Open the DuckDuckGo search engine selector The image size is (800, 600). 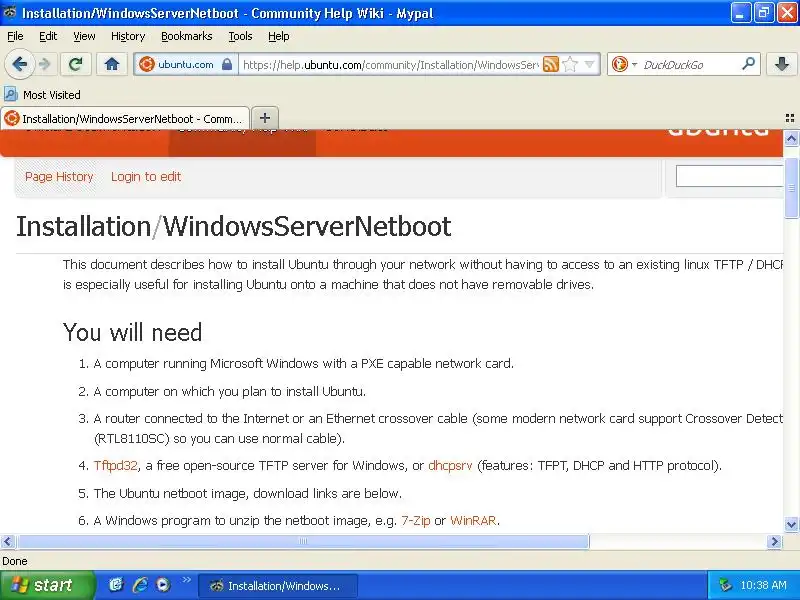(624, 64)
